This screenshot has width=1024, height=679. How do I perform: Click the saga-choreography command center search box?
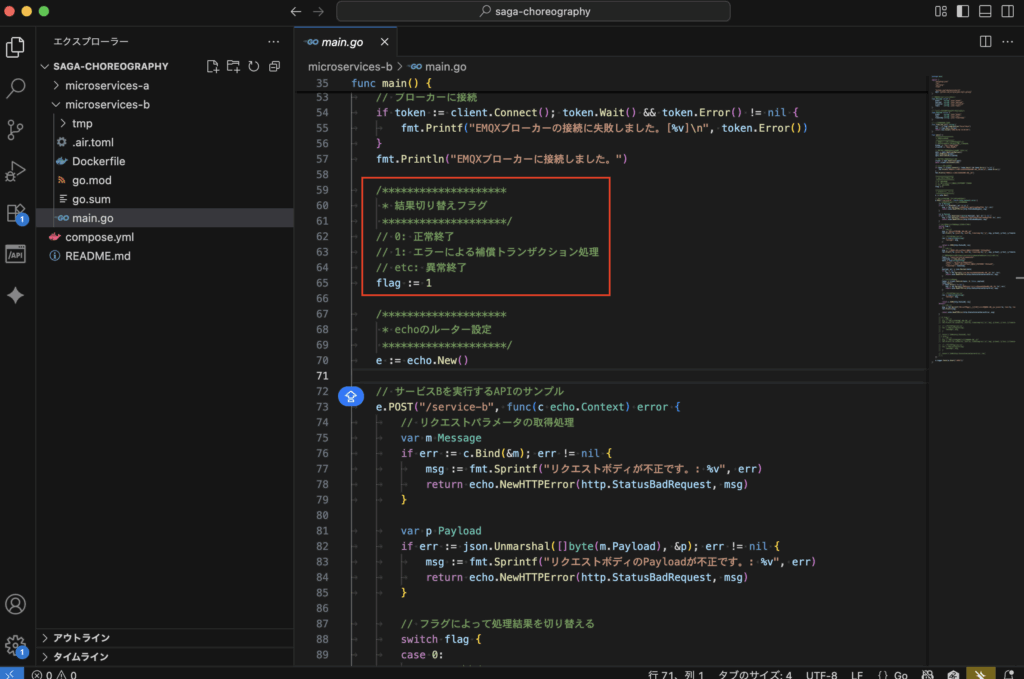(x=533, y=12)
